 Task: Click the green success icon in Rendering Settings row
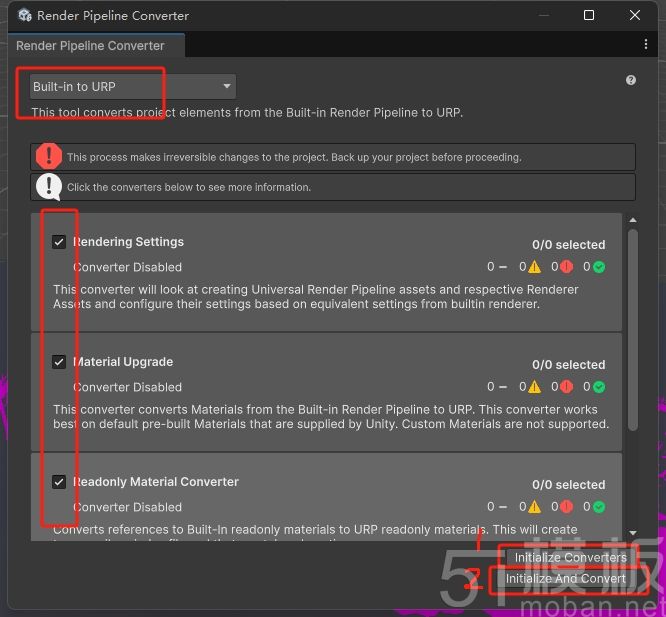(599, 267)
